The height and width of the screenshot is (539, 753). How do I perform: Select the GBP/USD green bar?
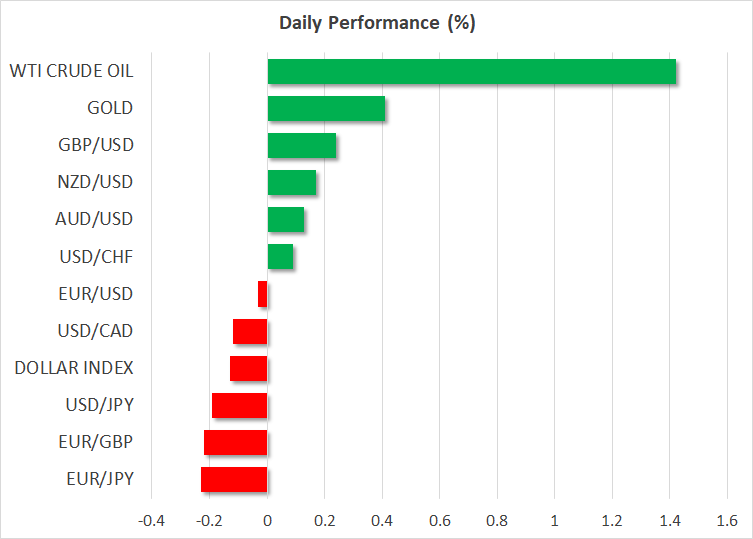click(302, 146)
